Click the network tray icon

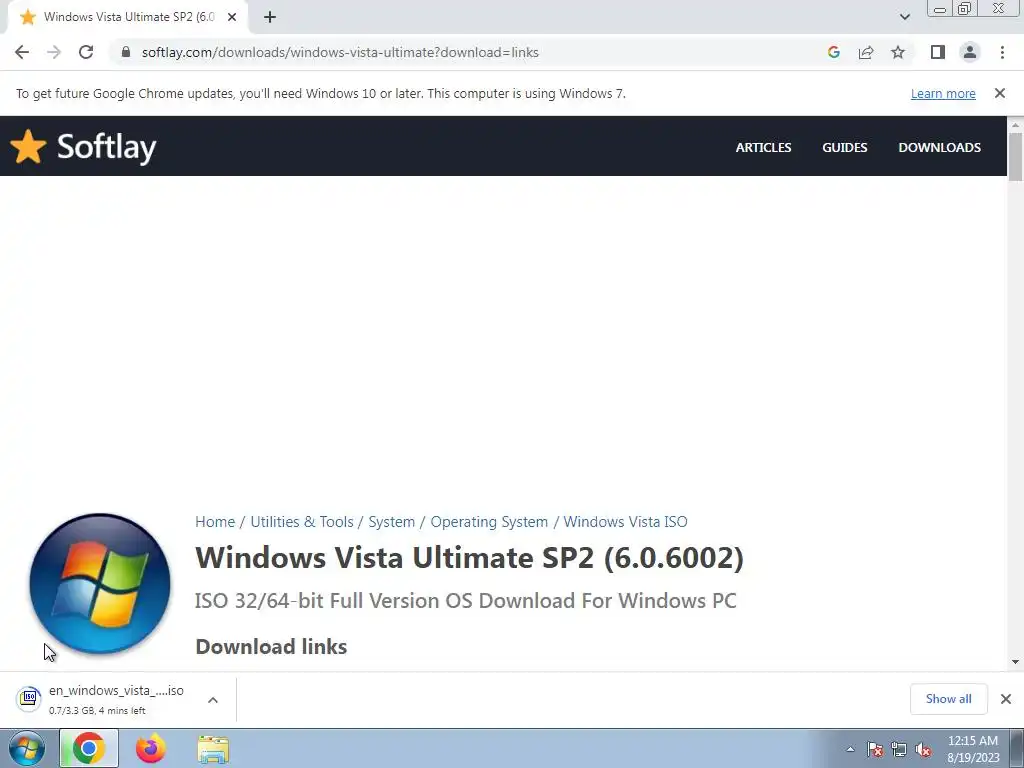[899, 750]
